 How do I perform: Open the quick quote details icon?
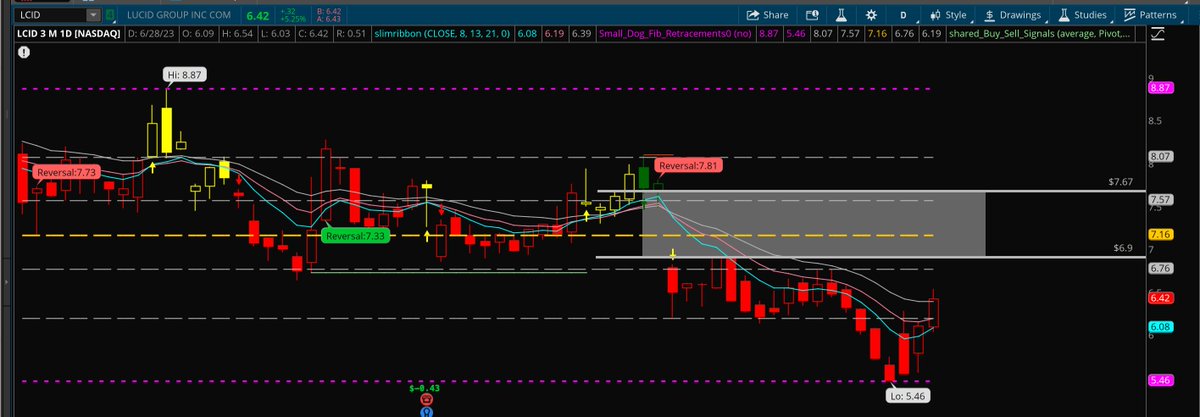click(810, 15)
